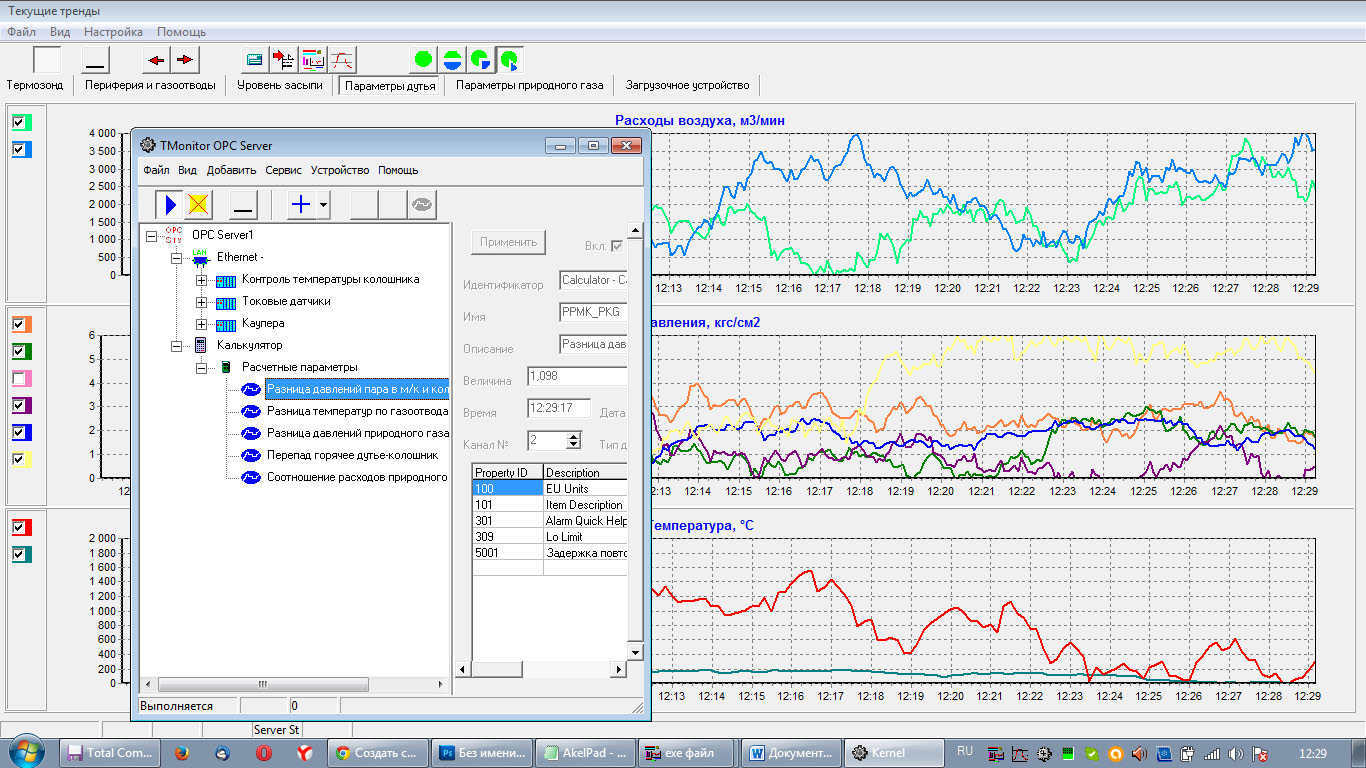Screen dimensions: 1366x768
Task: Click the yellow crossed-out stop icon
Action: coord(199,205)
